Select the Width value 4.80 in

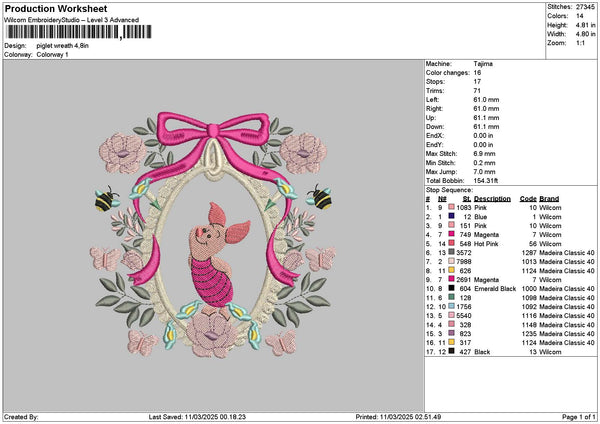(585, 34)
